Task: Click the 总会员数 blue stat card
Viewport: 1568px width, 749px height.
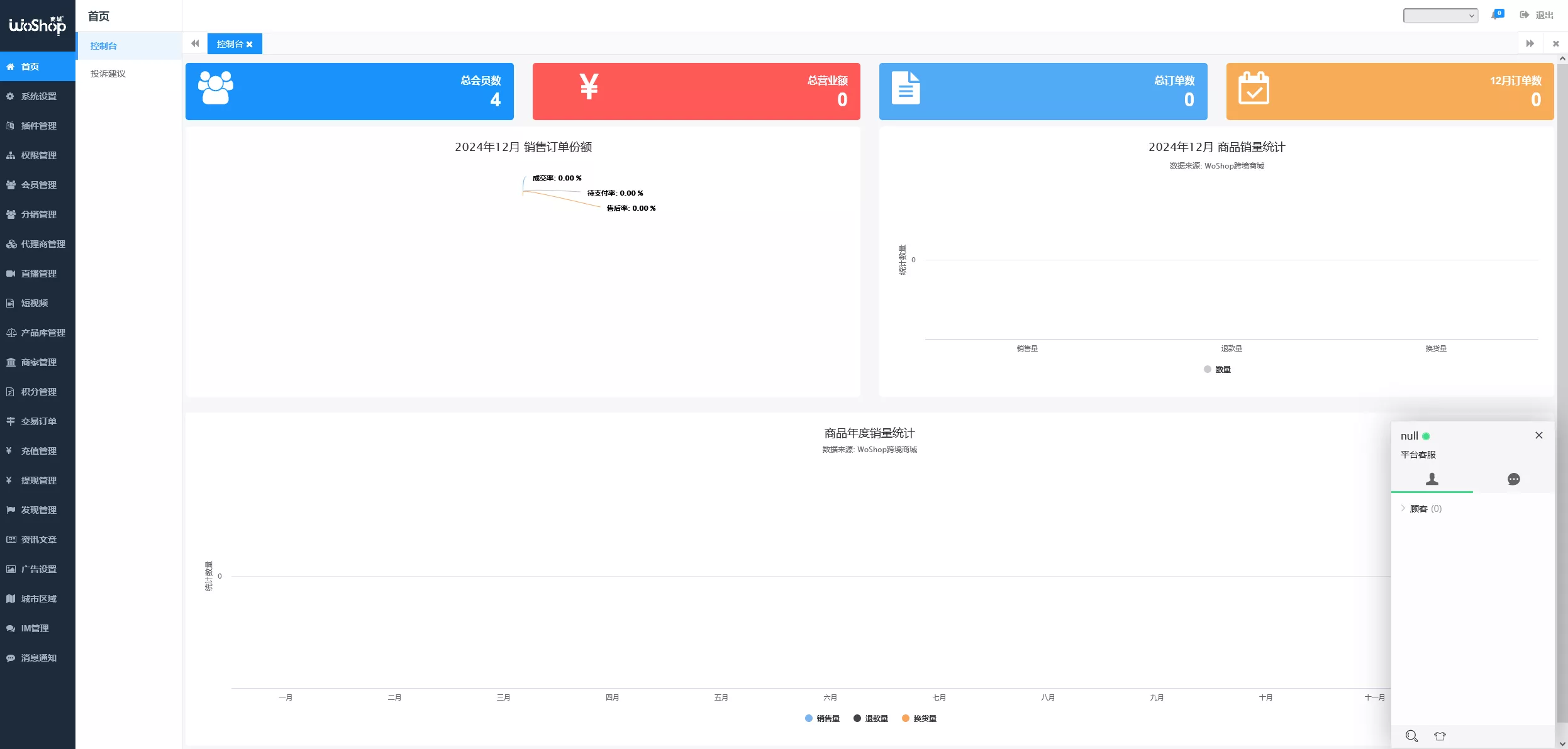Action: (349, 91)
